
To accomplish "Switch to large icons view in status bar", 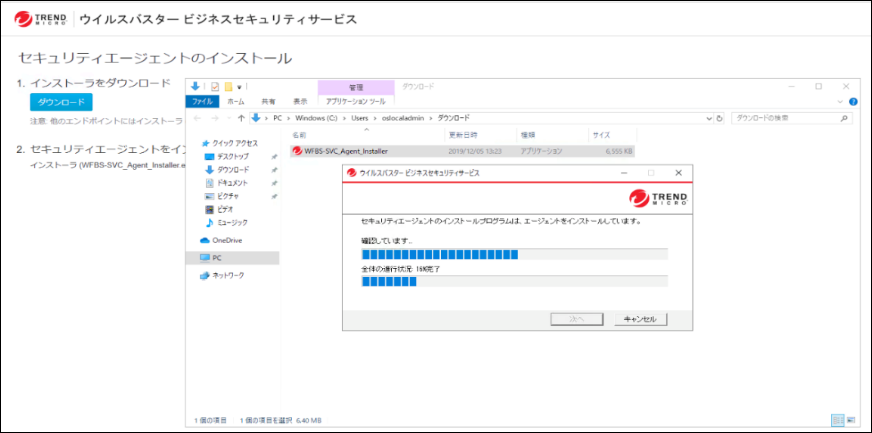I will 850,420.
